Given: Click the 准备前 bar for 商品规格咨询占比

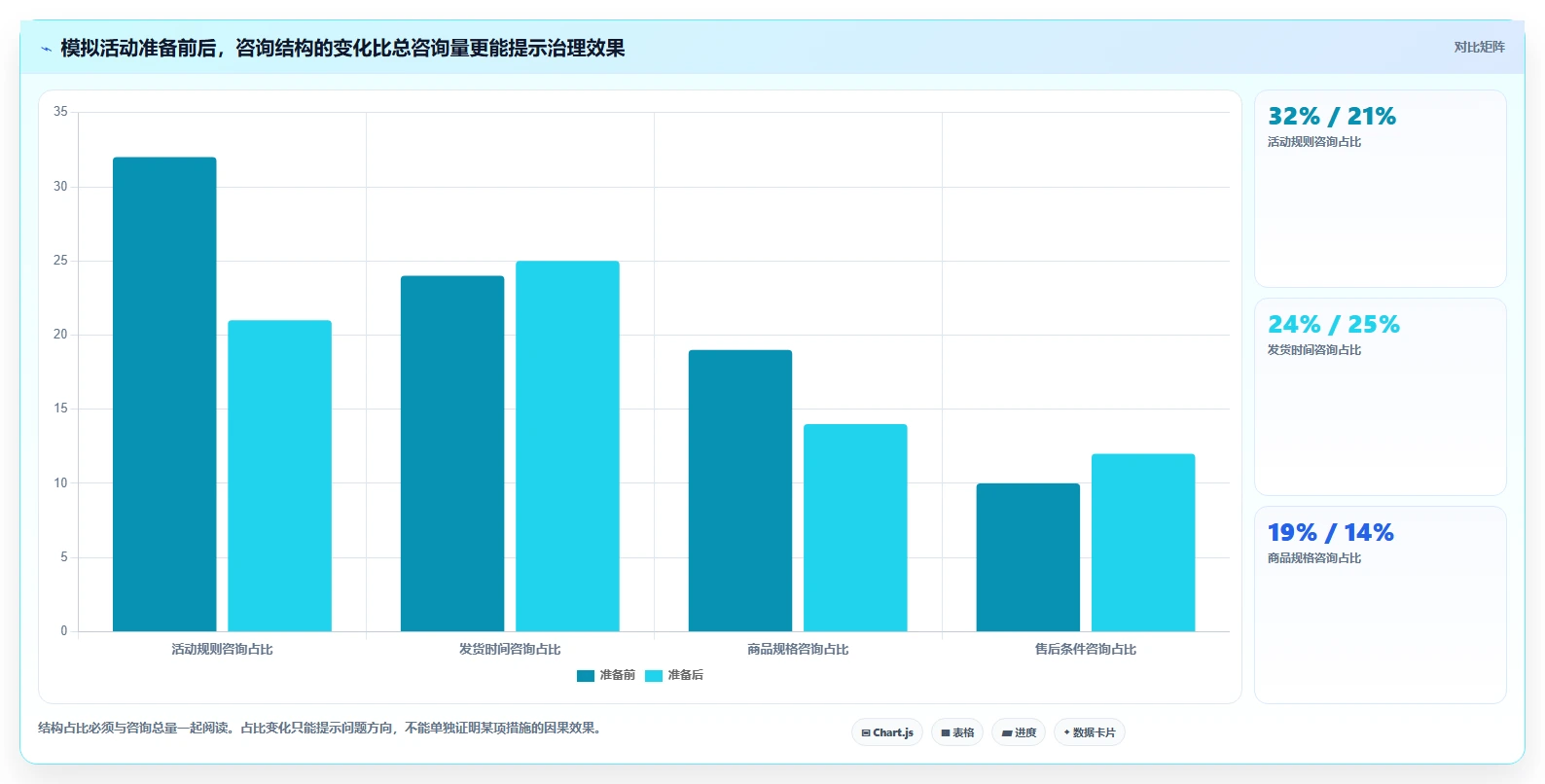Looking at the screenshot, I should point(740,490).
